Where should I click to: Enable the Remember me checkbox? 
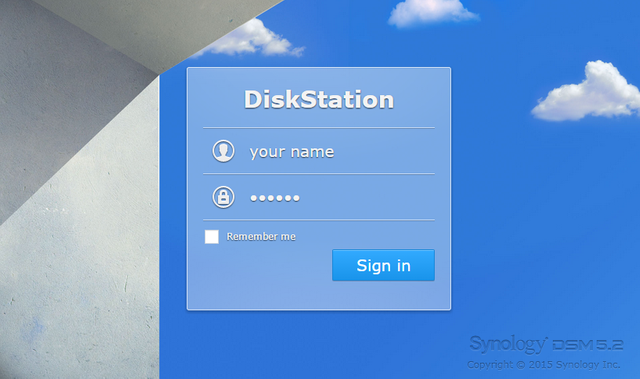pyautogui.click(x=211, y=237)
